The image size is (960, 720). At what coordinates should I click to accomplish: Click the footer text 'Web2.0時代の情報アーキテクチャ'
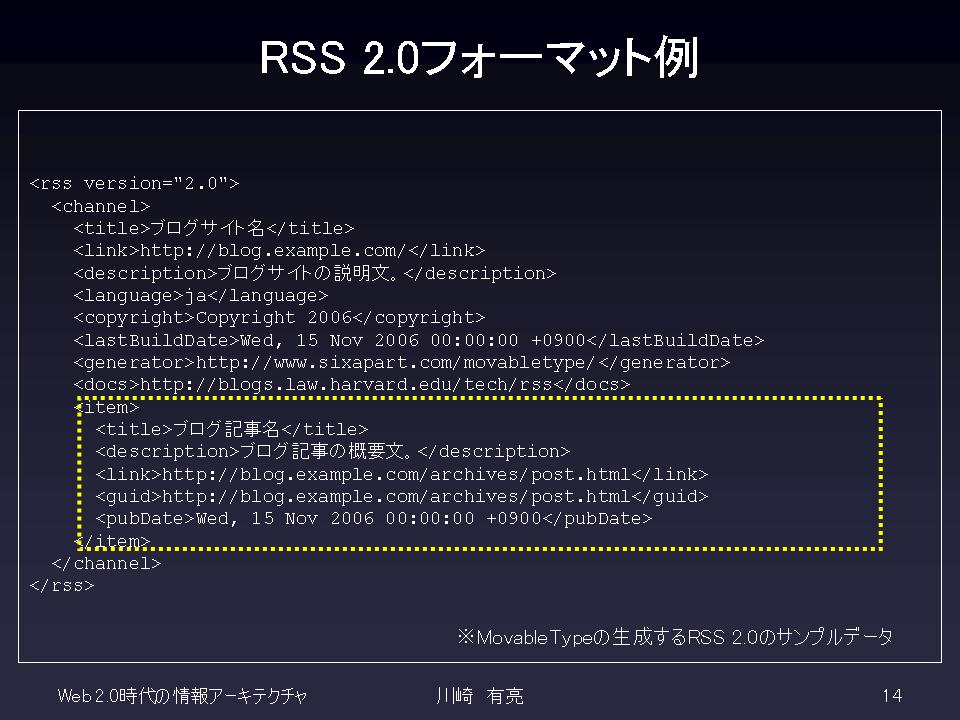click(x=182, y=696)
